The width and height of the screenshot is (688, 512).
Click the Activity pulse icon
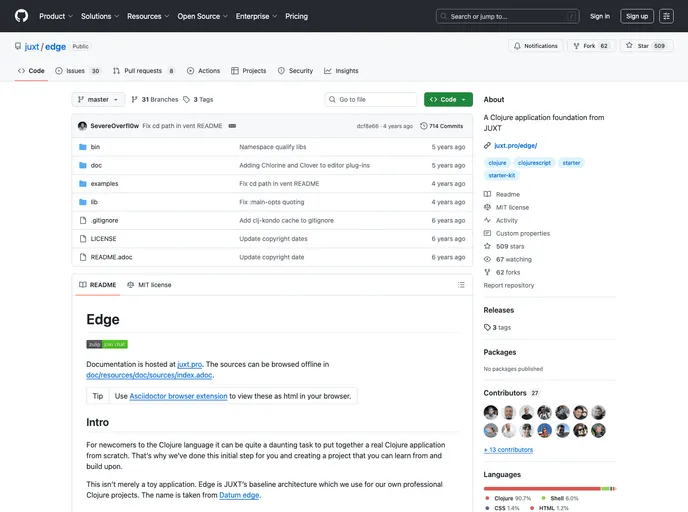tap(487, 220)
